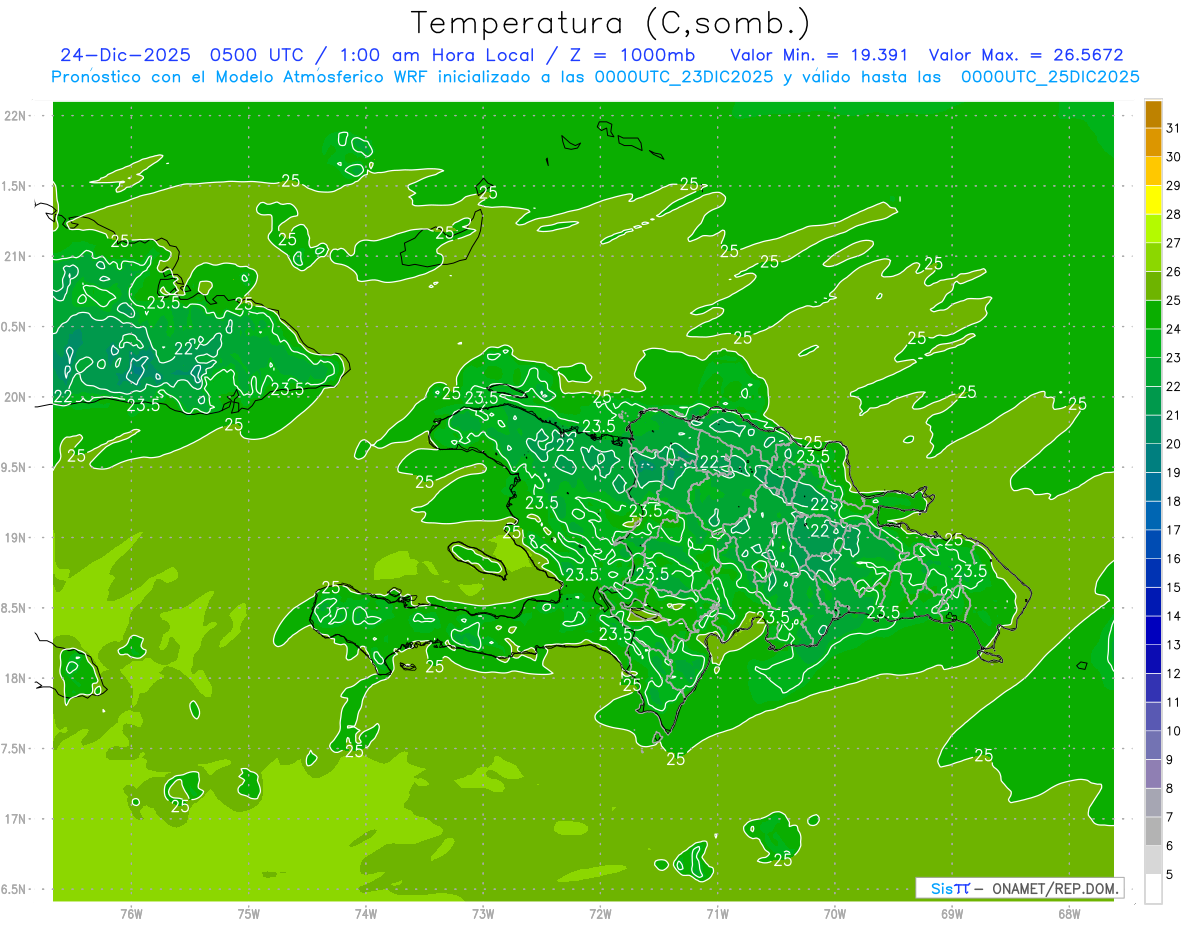Click the 69W longitude label
This screenshot has width=1200, height=927.
[x=952, y=914]
